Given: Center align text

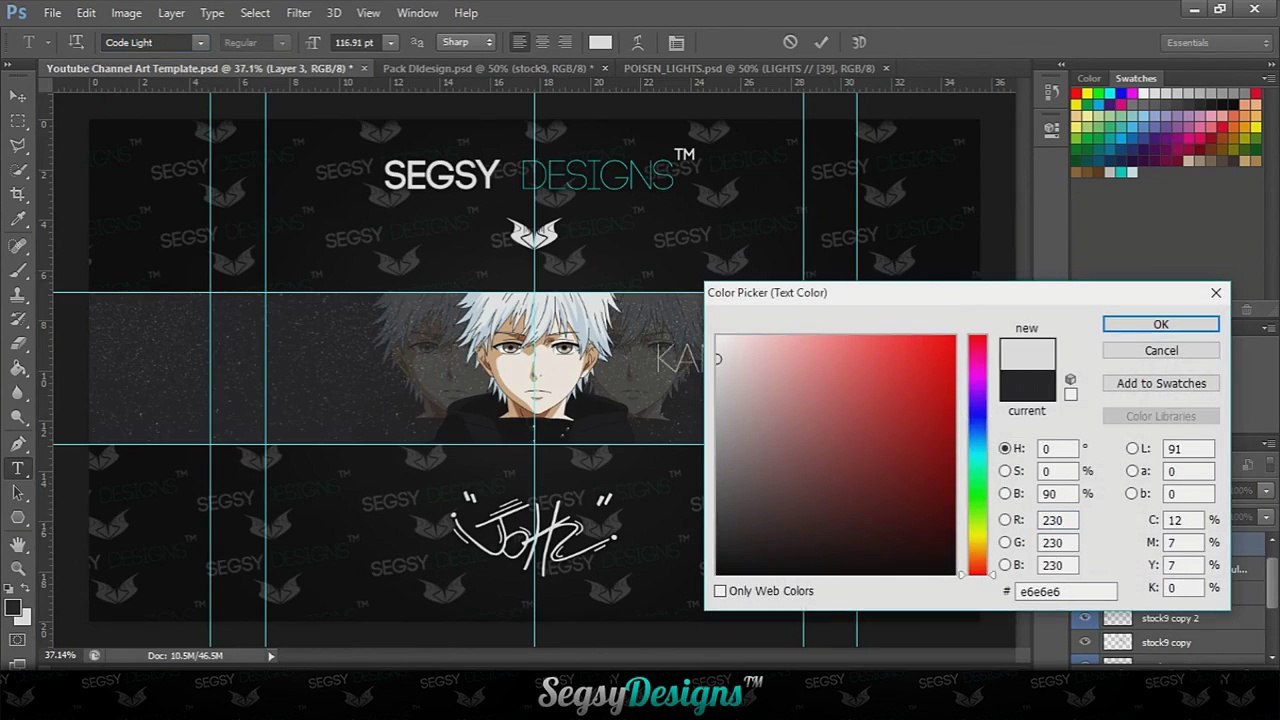Looking at the screenshot, I should (542, 42).
